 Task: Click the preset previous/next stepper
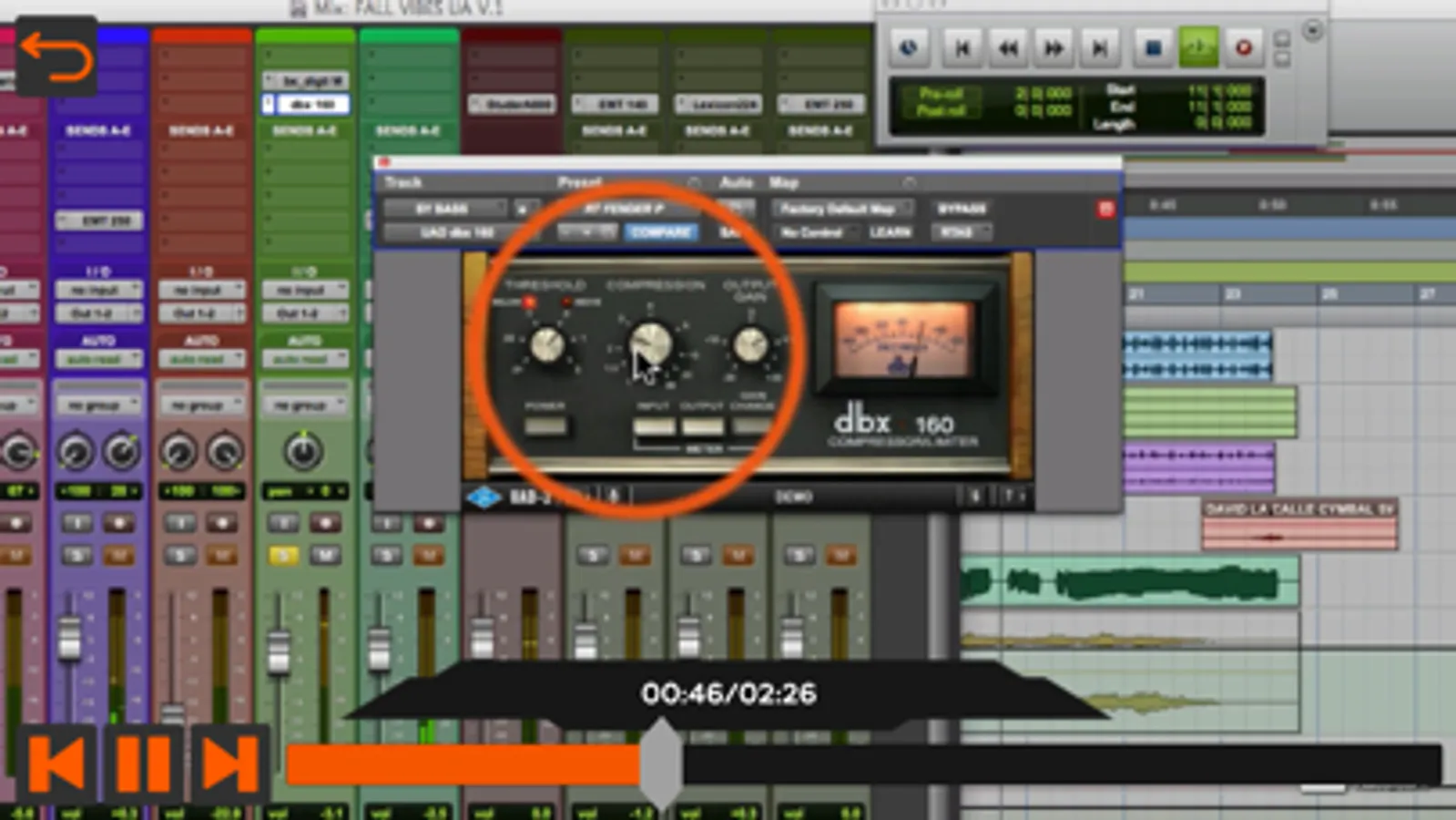[x=587, y=232]
